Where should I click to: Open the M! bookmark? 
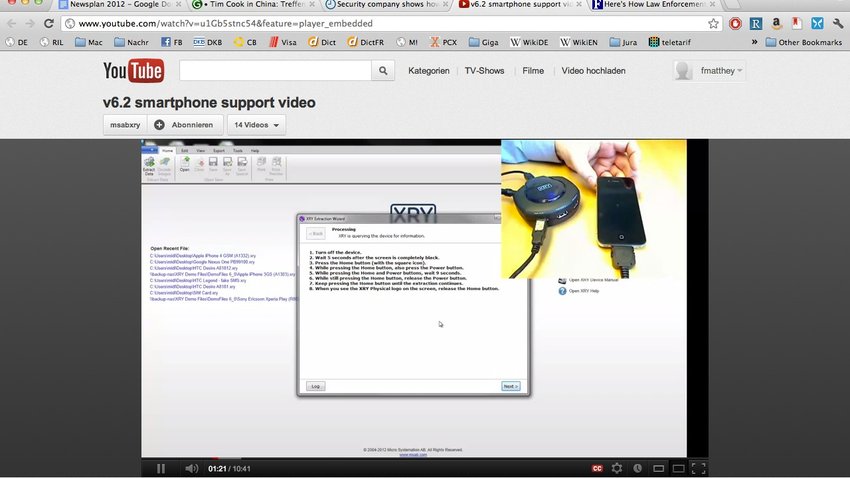pyautogui.click(x=407, y=42)
